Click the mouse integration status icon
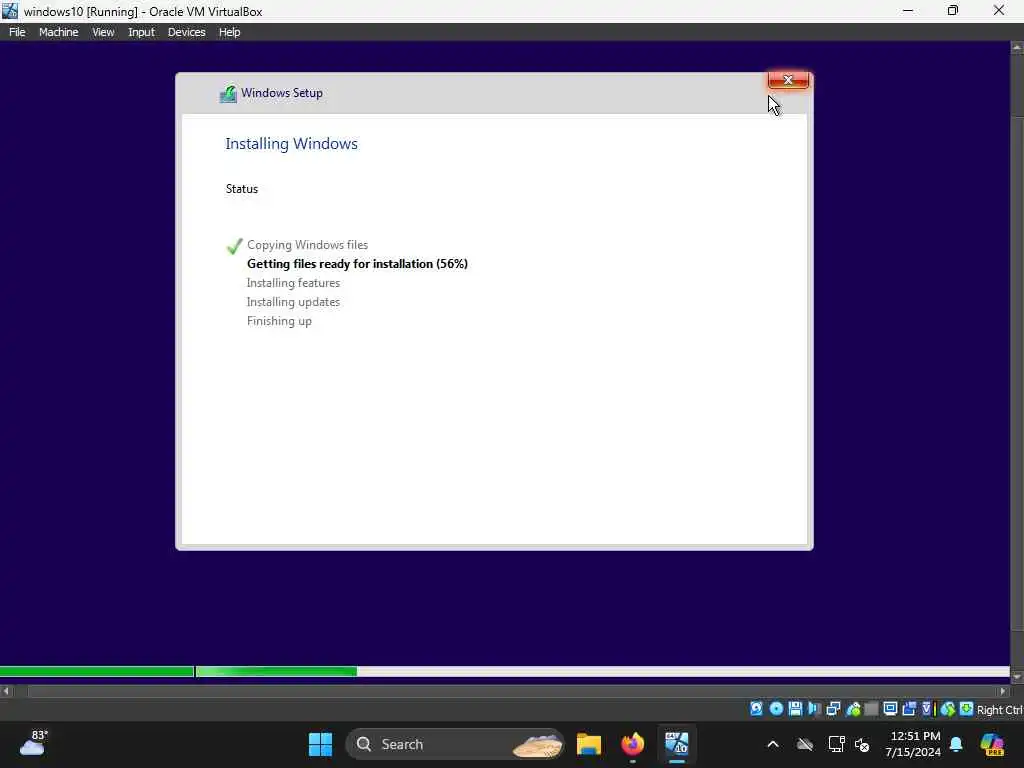Viewport: 1024px width, 768px height. click(948, 709)
